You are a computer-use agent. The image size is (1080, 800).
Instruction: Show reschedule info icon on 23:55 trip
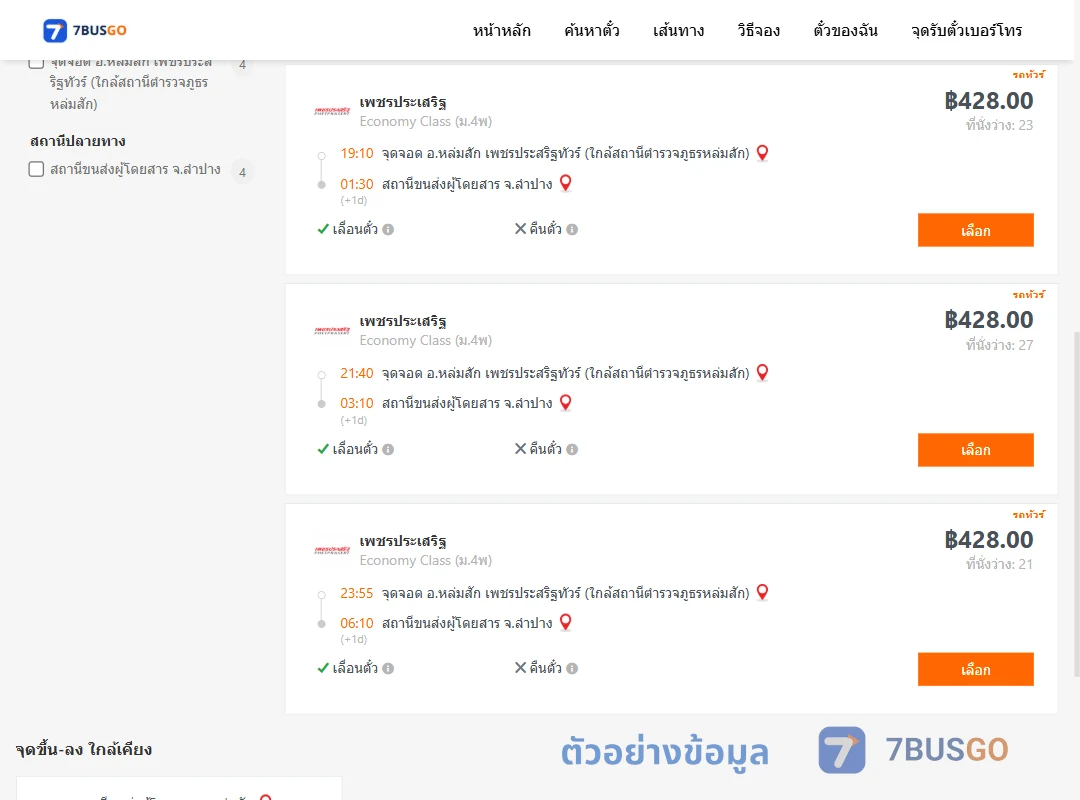pos(388,668)
